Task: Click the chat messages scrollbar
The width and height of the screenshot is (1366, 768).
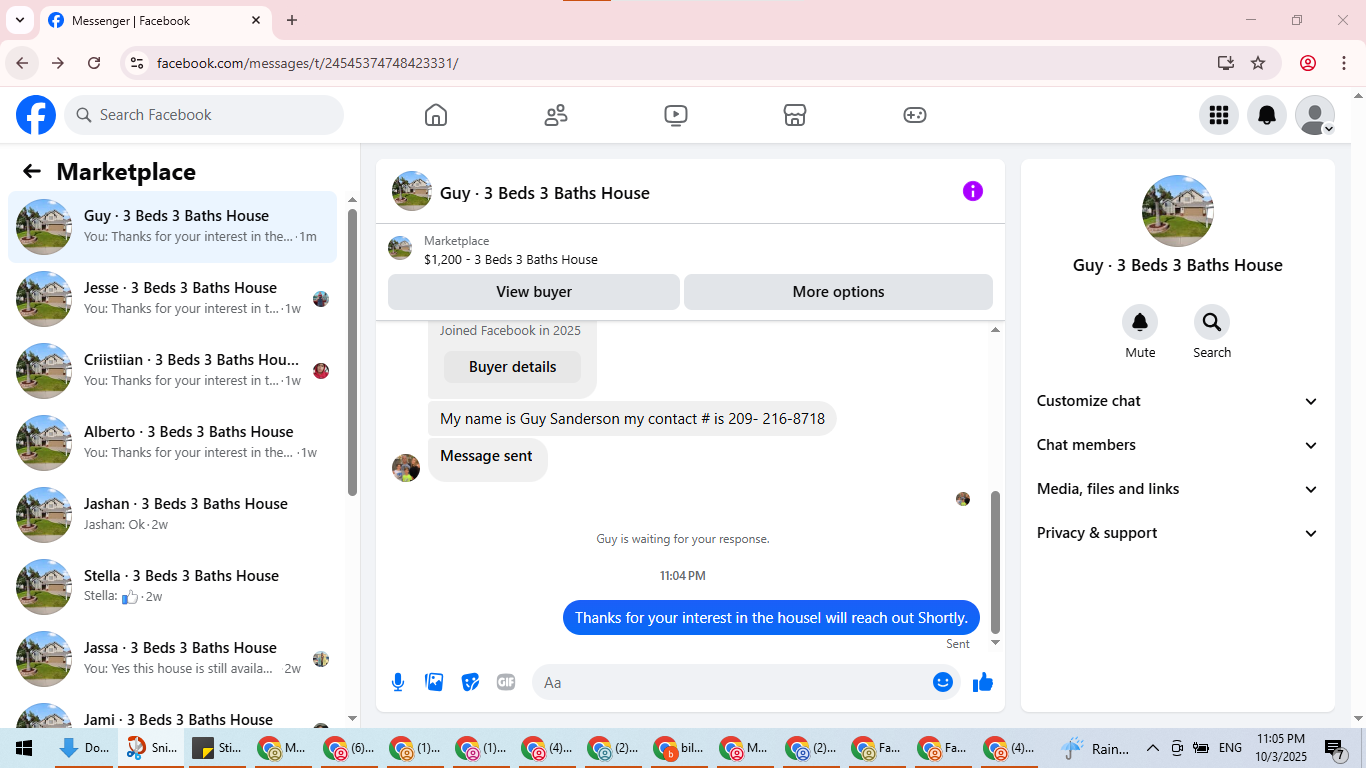Action: (995, 562)
